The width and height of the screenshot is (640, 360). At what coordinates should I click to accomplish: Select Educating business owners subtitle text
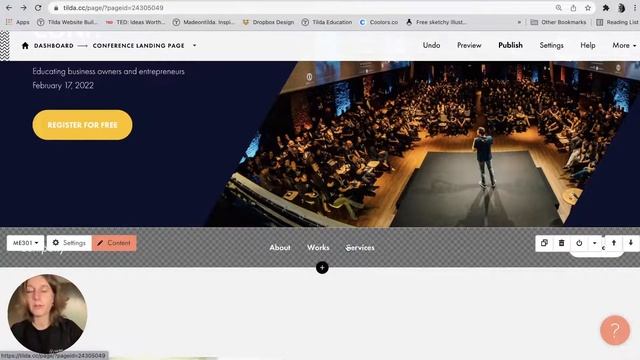[x=109, y=71]
